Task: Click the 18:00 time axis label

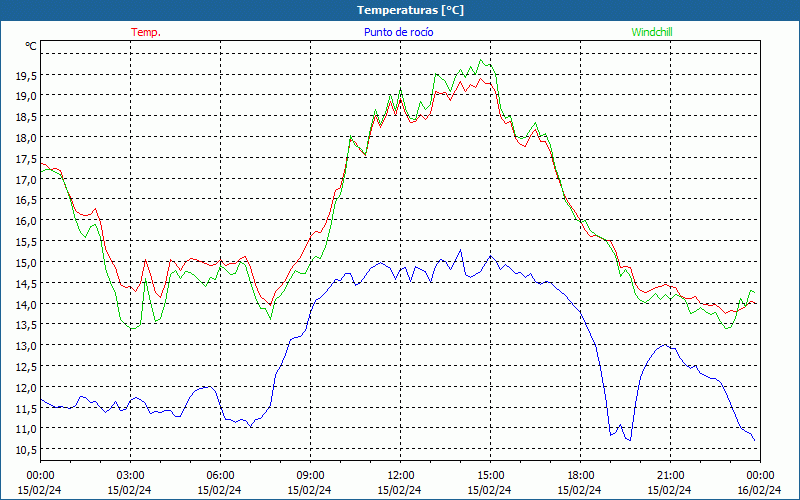Action: (581, 476)
